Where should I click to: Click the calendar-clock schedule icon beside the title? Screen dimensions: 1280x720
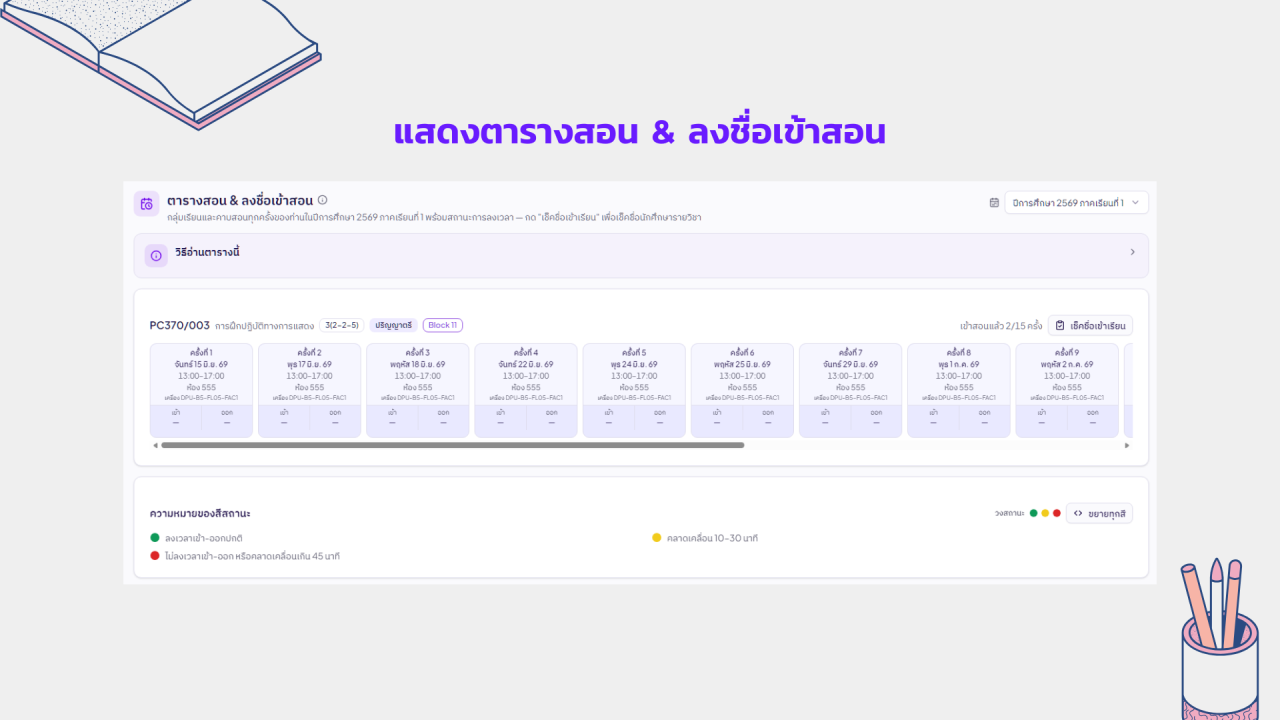147,203
